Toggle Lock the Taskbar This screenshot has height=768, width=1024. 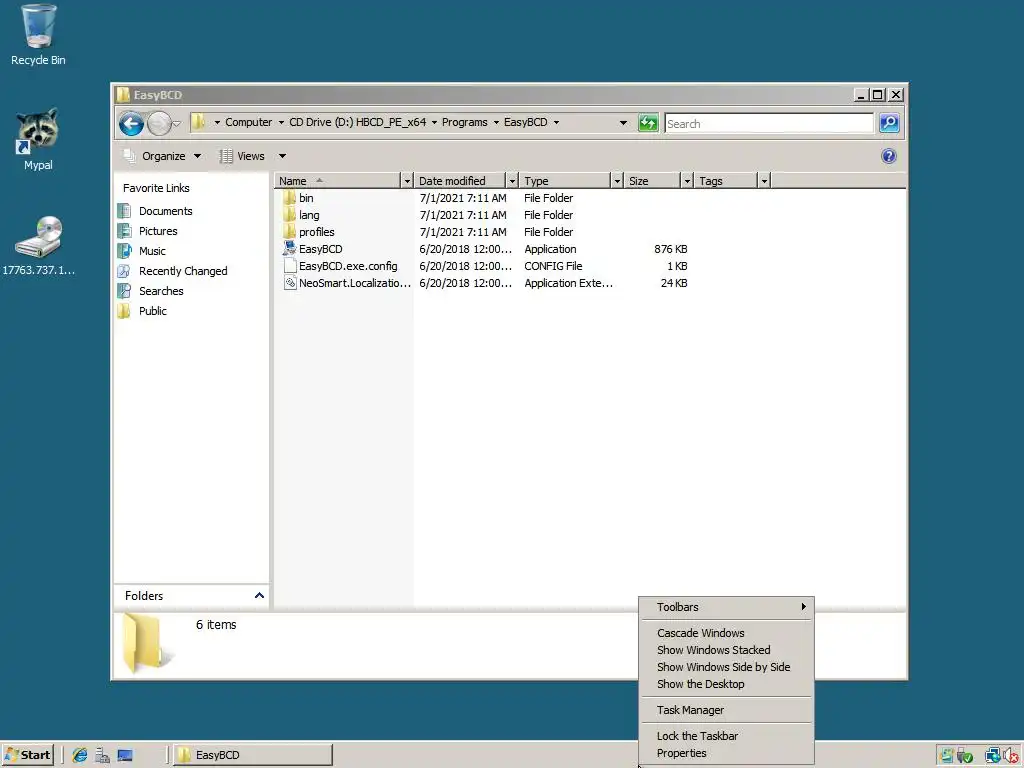[726, 736]
